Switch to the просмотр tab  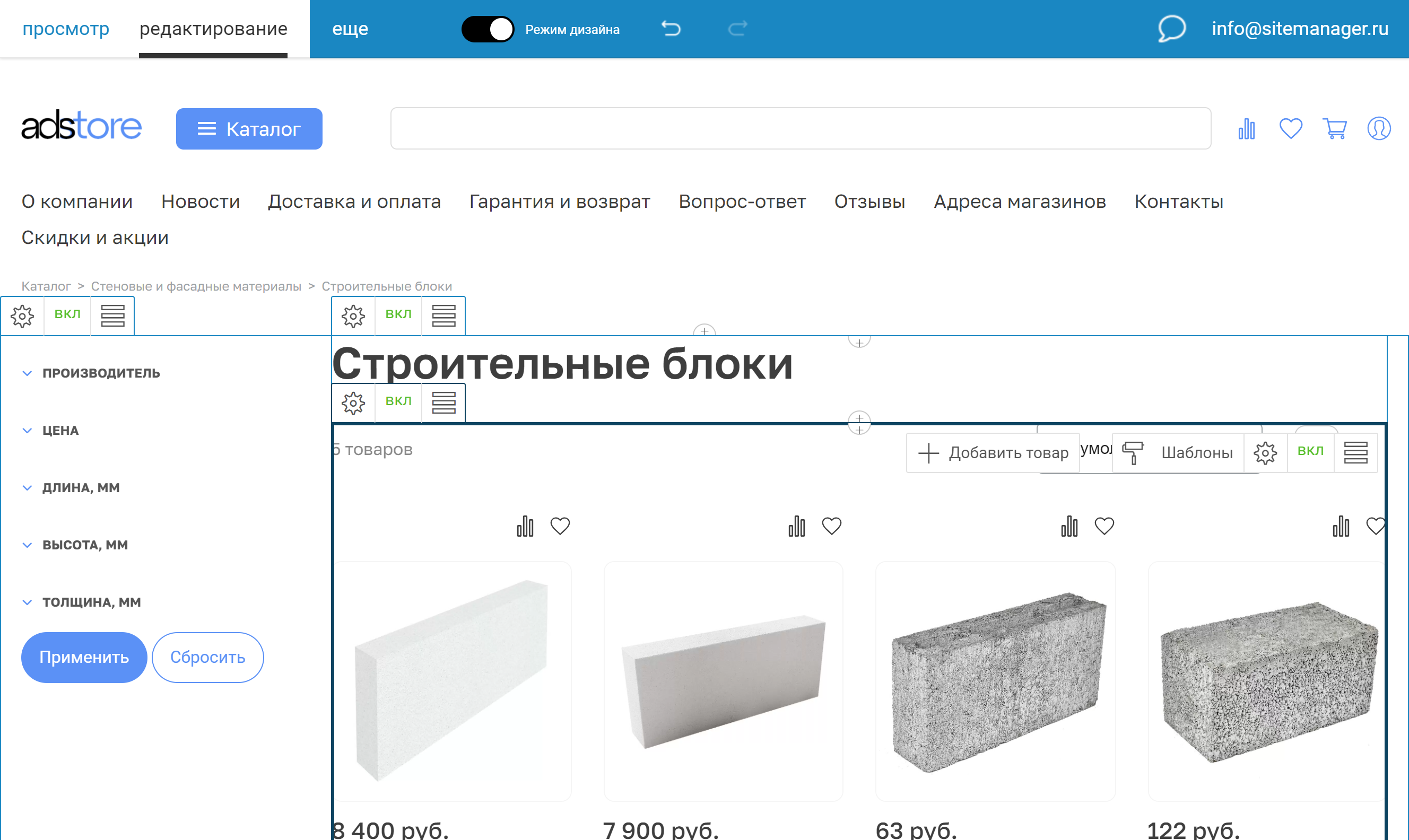point(66,28)
